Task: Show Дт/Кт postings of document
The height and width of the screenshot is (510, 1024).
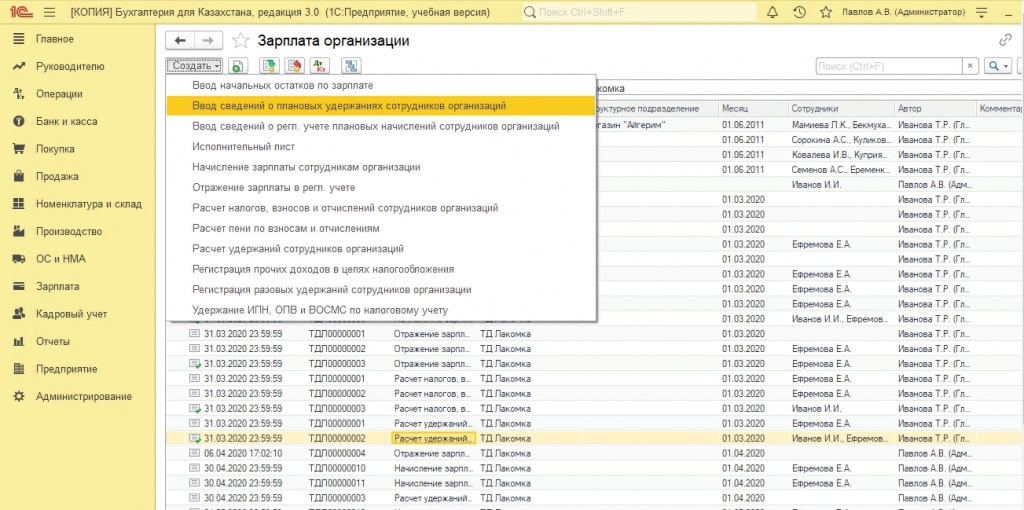Action: tap(319, 66)
